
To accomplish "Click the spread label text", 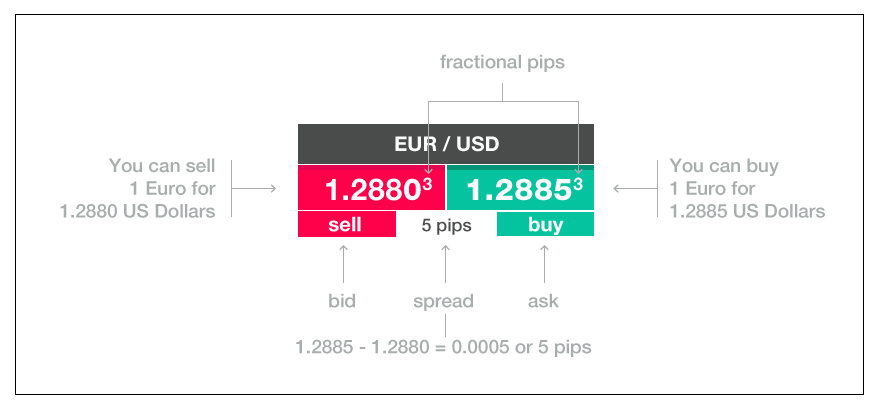I will (x=443, y=301).
